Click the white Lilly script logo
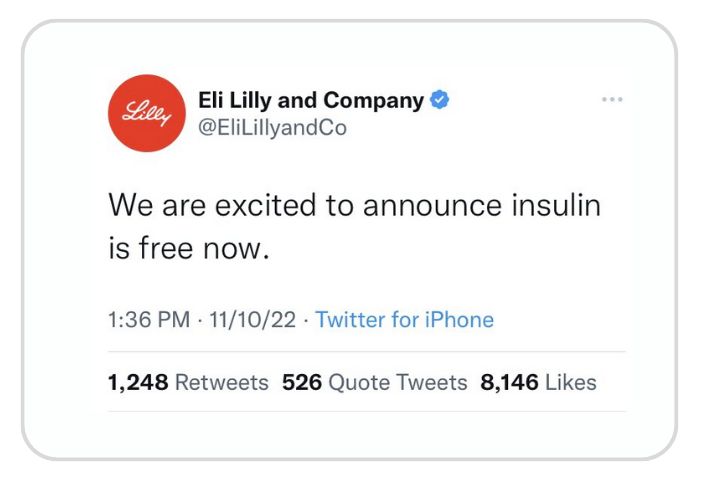Viewport: 702px width, 483px height. tap(147, 114)
